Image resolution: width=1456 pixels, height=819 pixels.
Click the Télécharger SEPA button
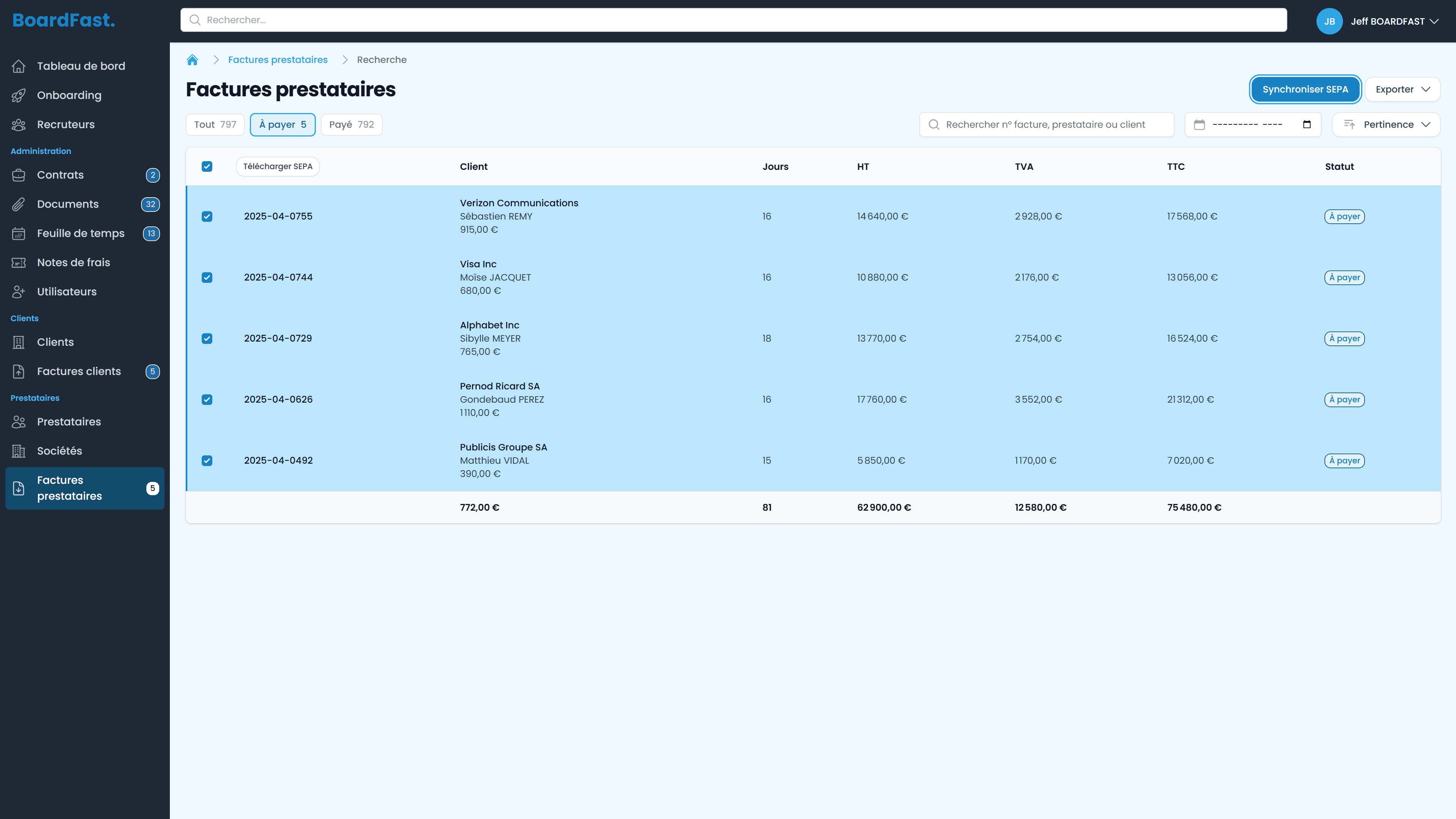pyautogui.click(x=278, y=167)
